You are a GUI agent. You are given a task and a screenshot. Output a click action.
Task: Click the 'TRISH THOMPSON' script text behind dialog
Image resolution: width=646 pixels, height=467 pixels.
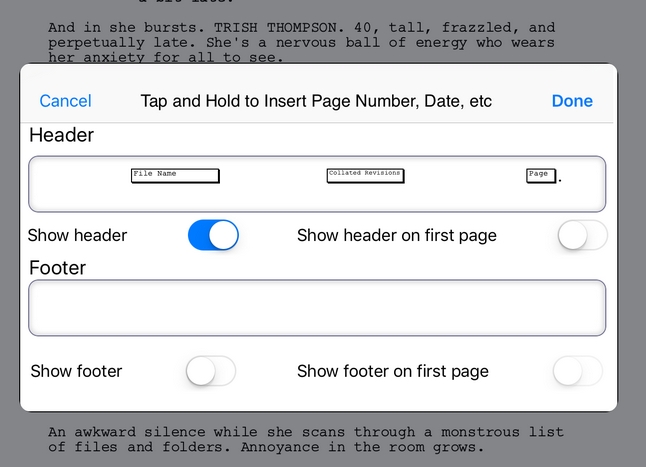pyautogui.click(x=279, y=28)
